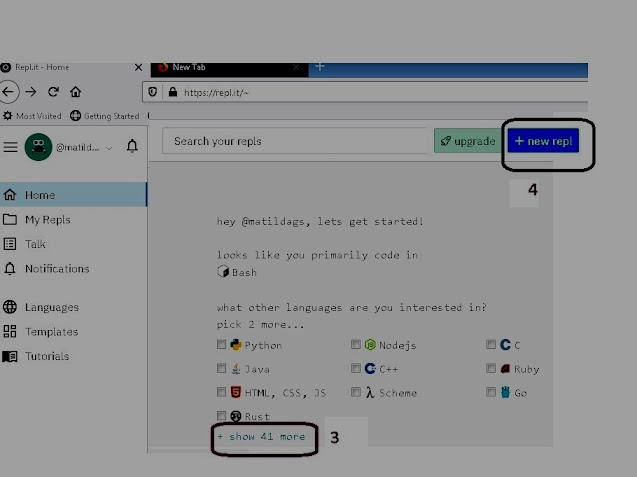The image size is (637, 477).
Task: Click the Python logo icon
Action: point(236,345)
